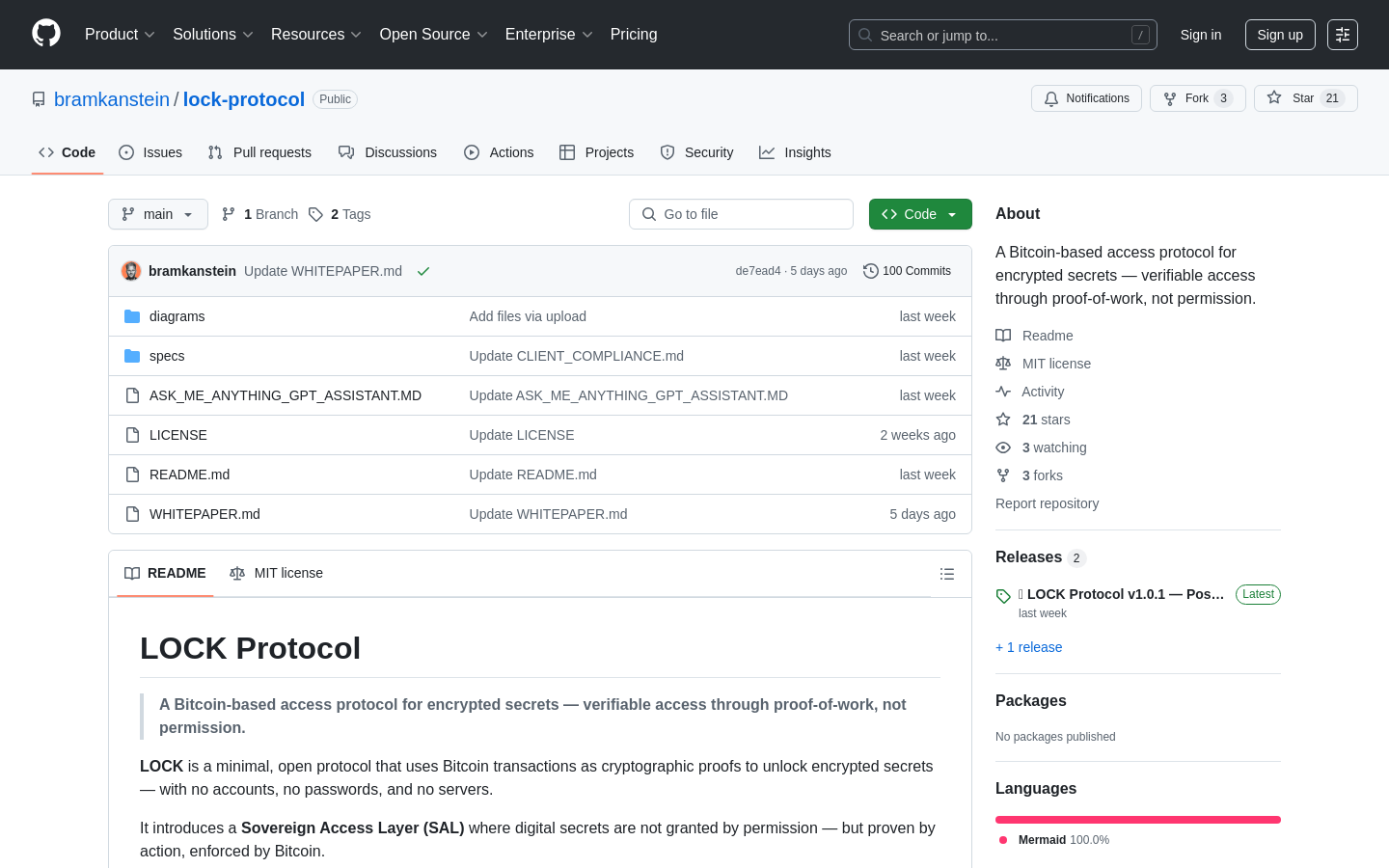Click the diagrams folder icon
This screenshot has height=868, width=1389.
pos(132,316)
